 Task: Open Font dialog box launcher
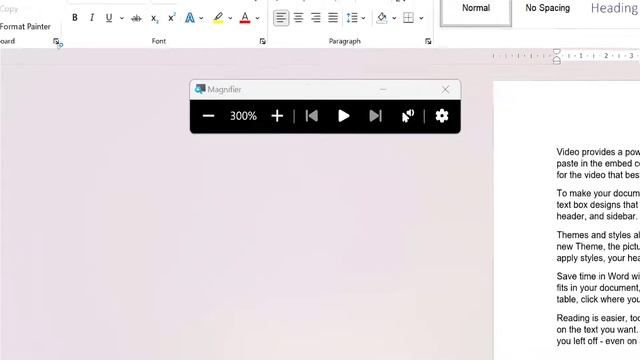coord(262,41)
